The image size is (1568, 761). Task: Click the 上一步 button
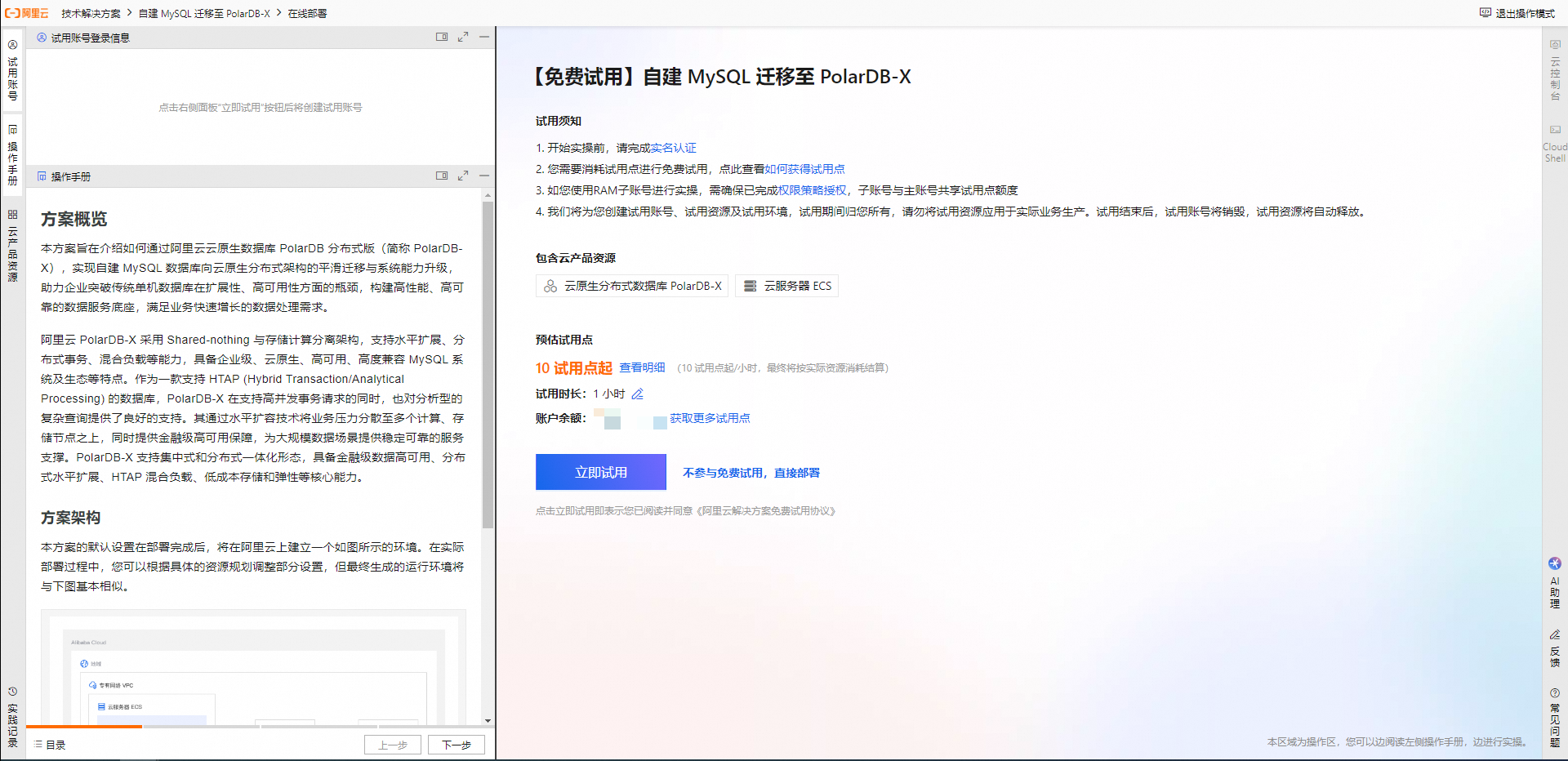pyautogui.click(x=393, y=745)
